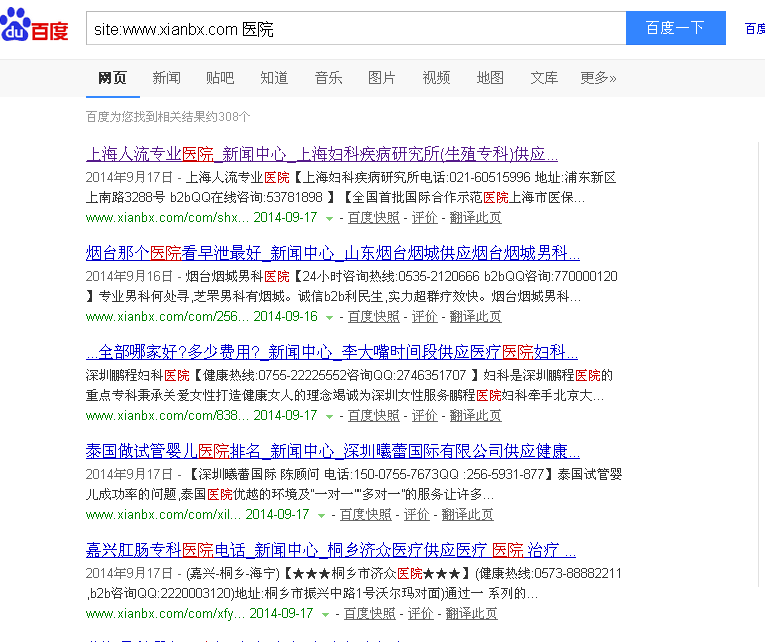Click URL www.xianbx.com/com/xfy...
Viewport: 765px width, 642px height.
pyautogui.click(x=165, y=614)
